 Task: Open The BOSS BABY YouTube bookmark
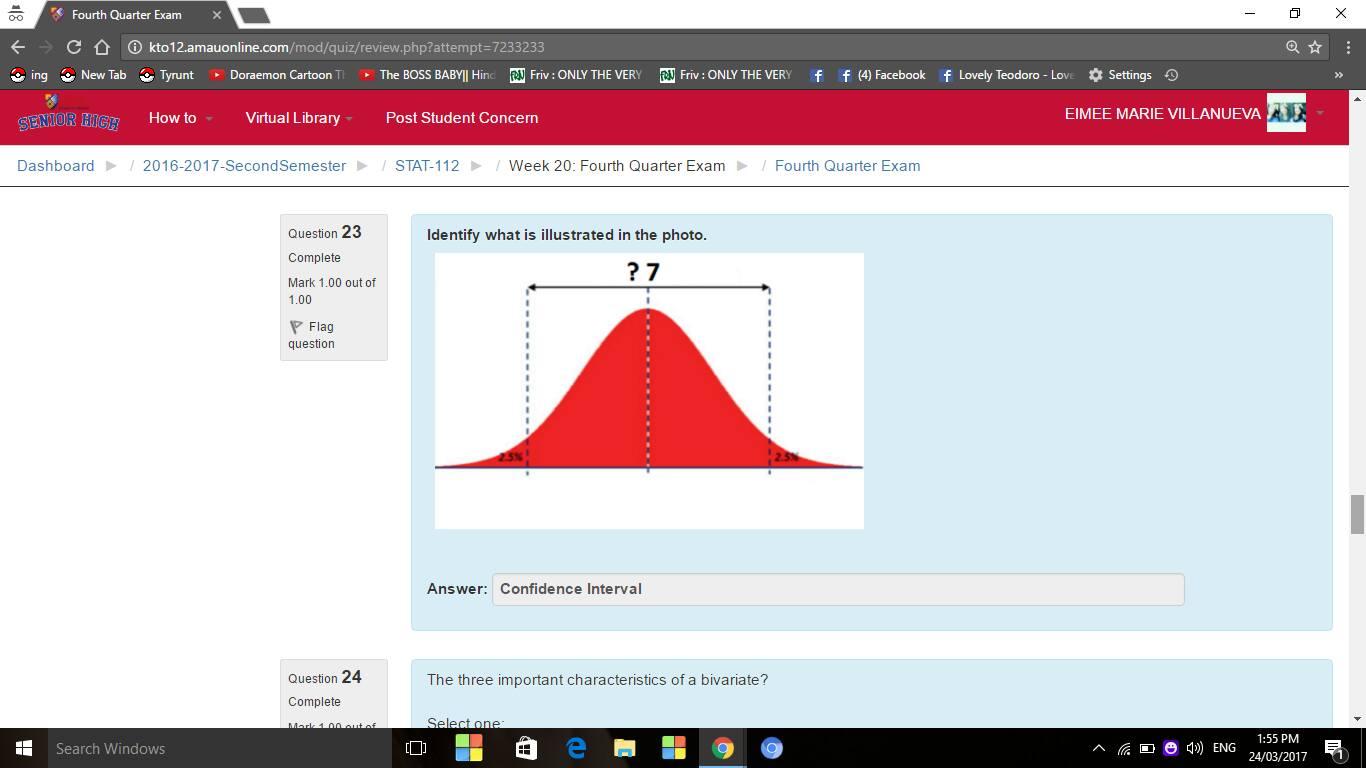point(427,75)
